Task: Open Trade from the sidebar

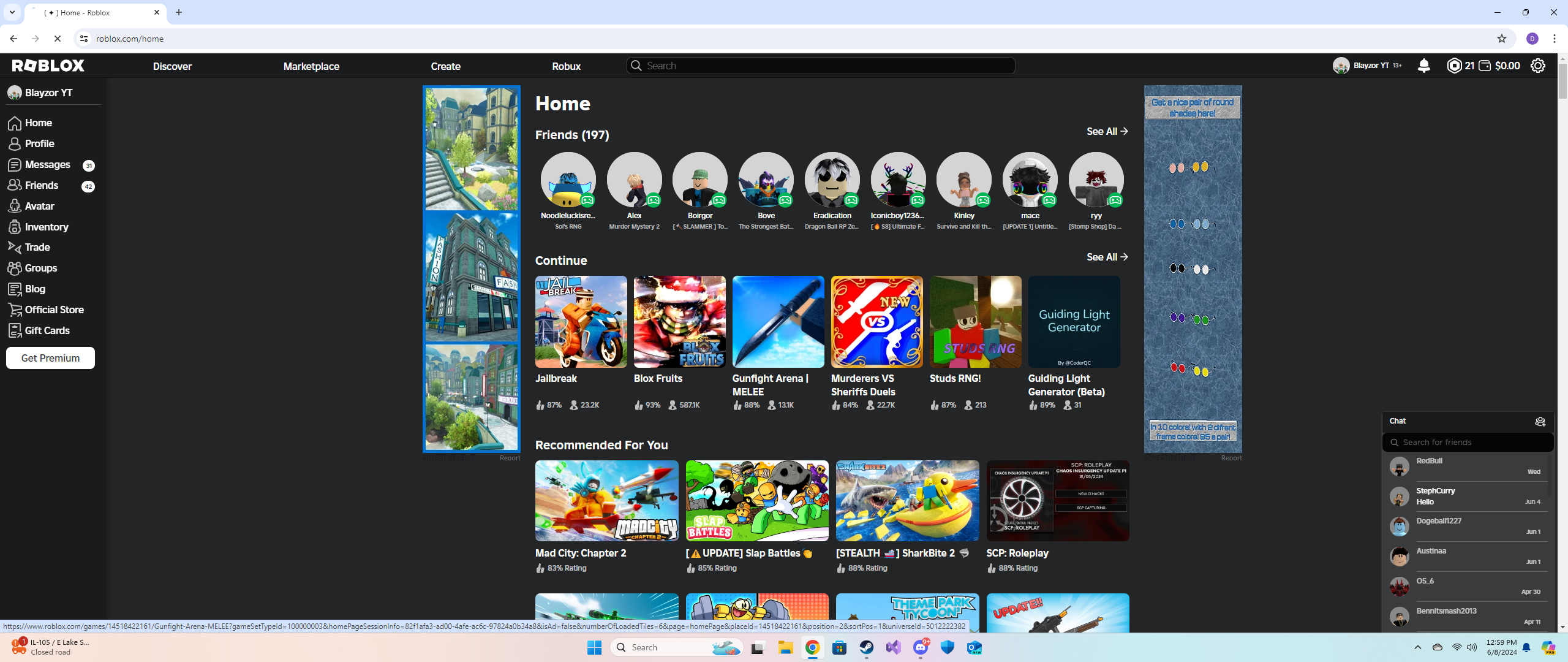Action: click(x=37, y=248)
